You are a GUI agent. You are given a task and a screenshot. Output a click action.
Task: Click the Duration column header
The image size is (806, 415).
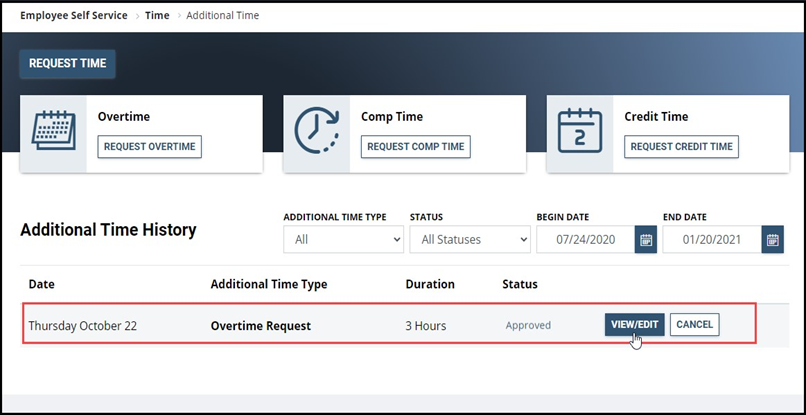tap(430, 284)
